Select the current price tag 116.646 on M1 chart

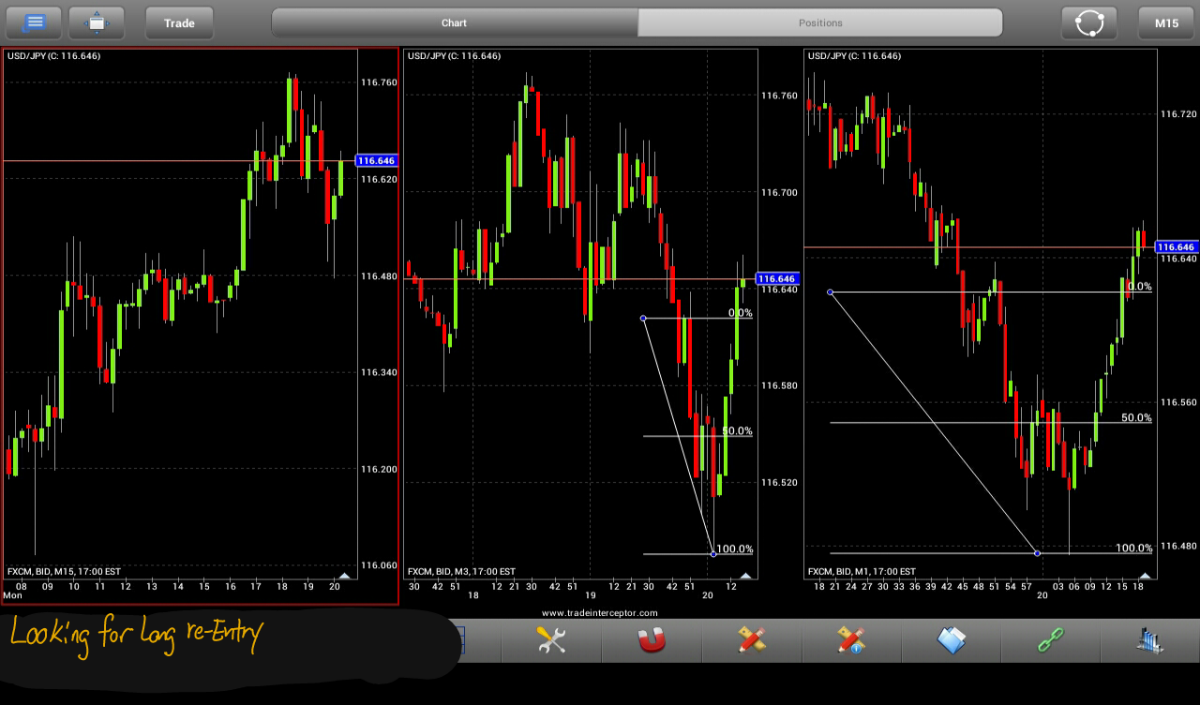click(1177, 246)
